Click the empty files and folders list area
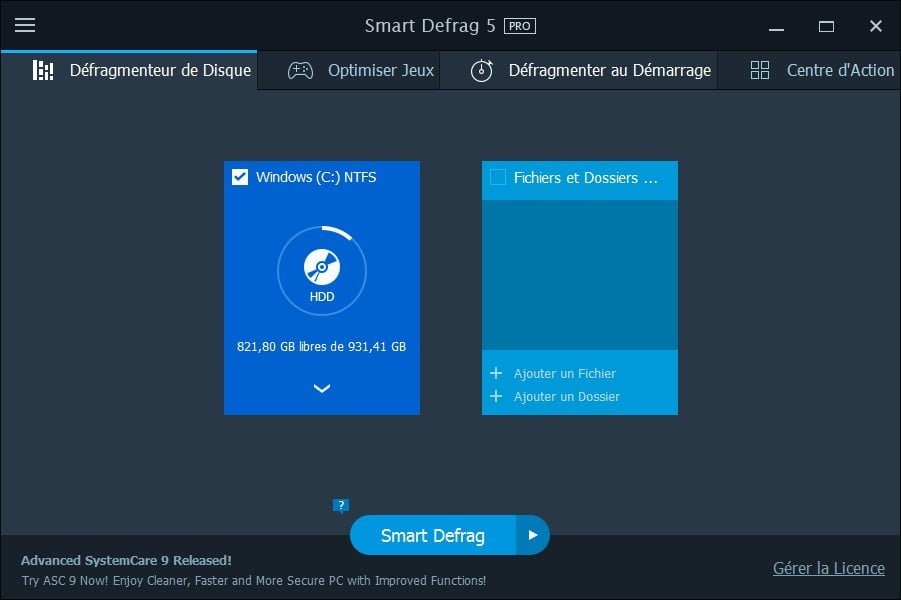 (x=580, y=275)
